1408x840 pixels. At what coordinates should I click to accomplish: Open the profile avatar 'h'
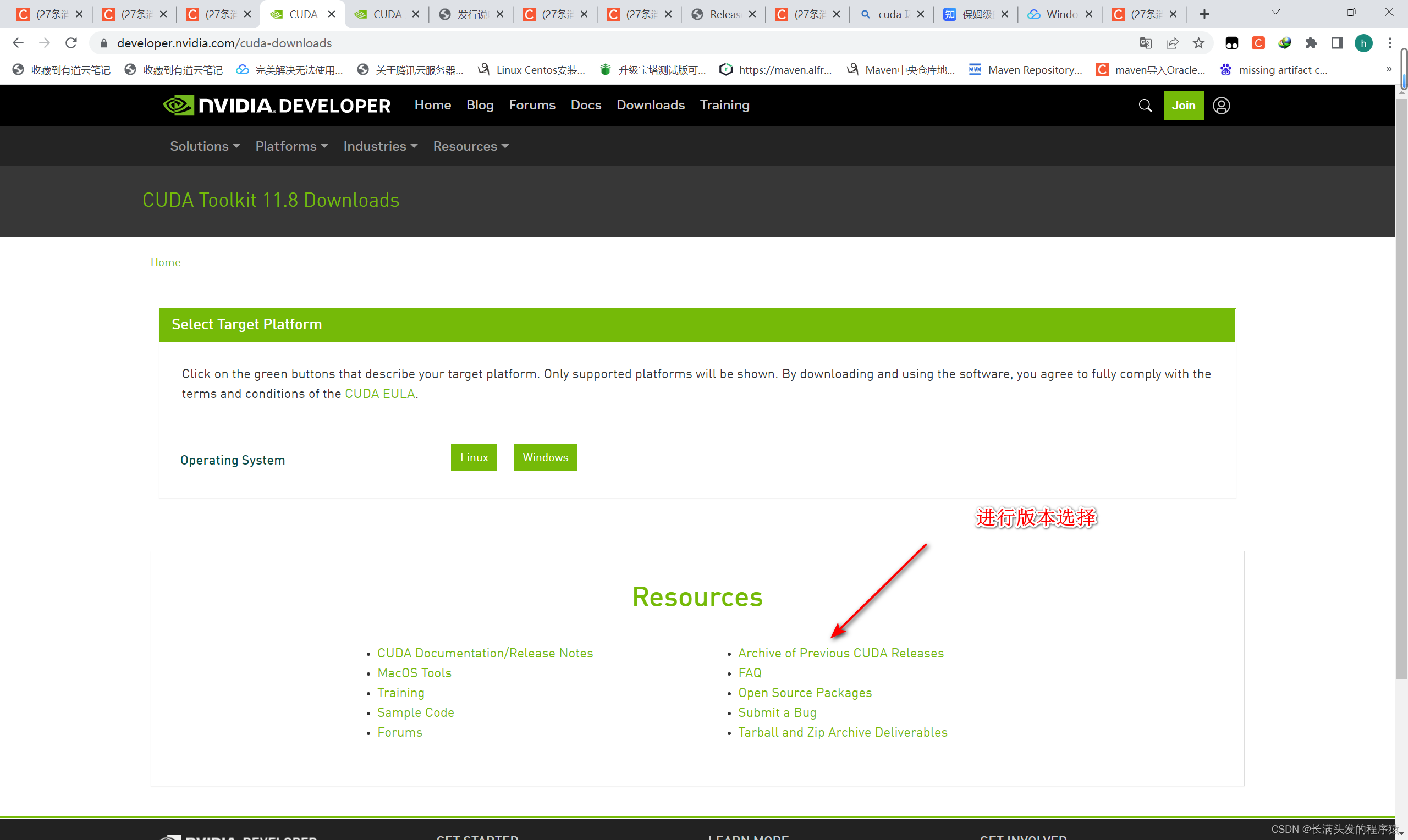point(1363,43)
